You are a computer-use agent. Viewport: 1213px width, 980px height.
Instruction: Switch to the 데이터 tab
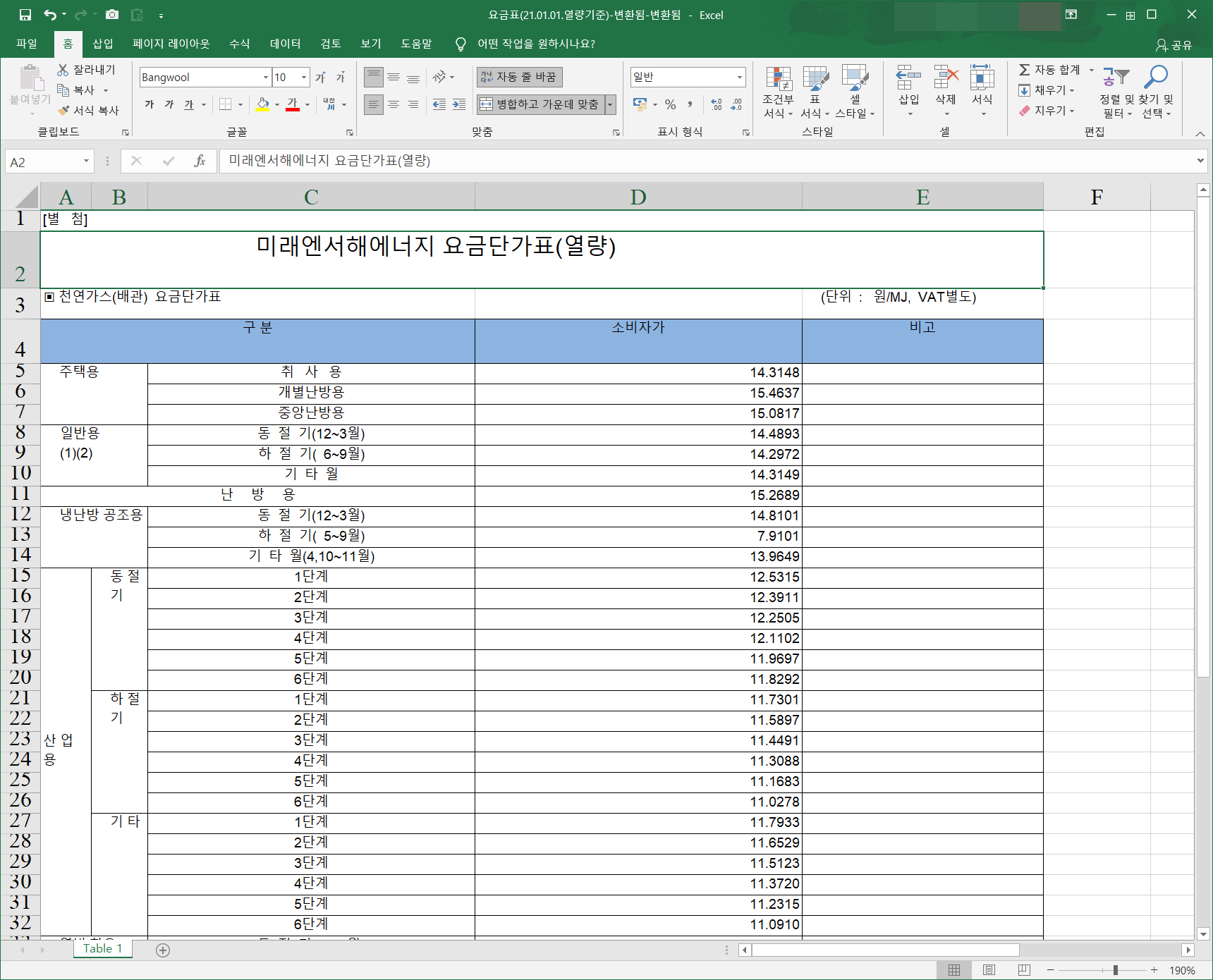pos(286,44)
